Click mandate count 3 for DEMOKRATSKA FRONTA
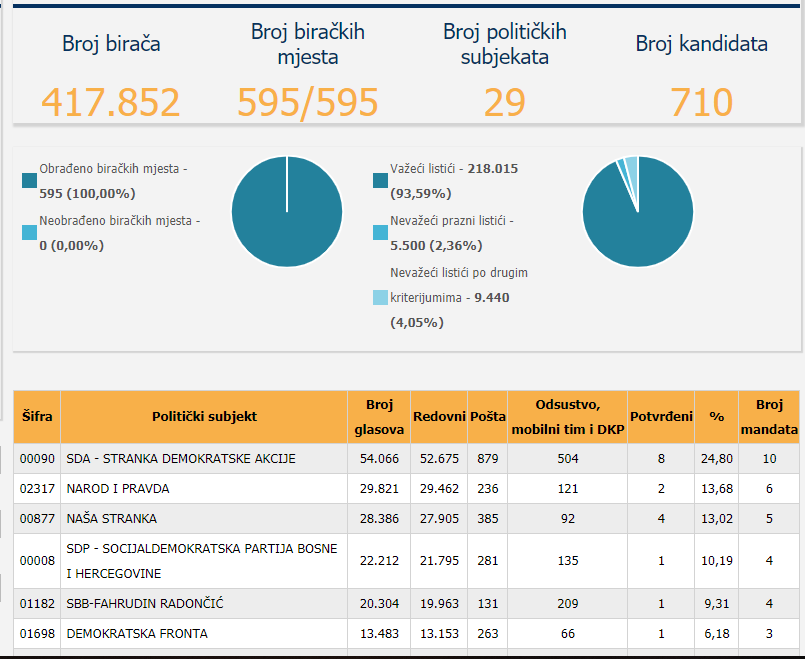Image resolution: width=805 pixels, height=659 pixels. (769, 634)
